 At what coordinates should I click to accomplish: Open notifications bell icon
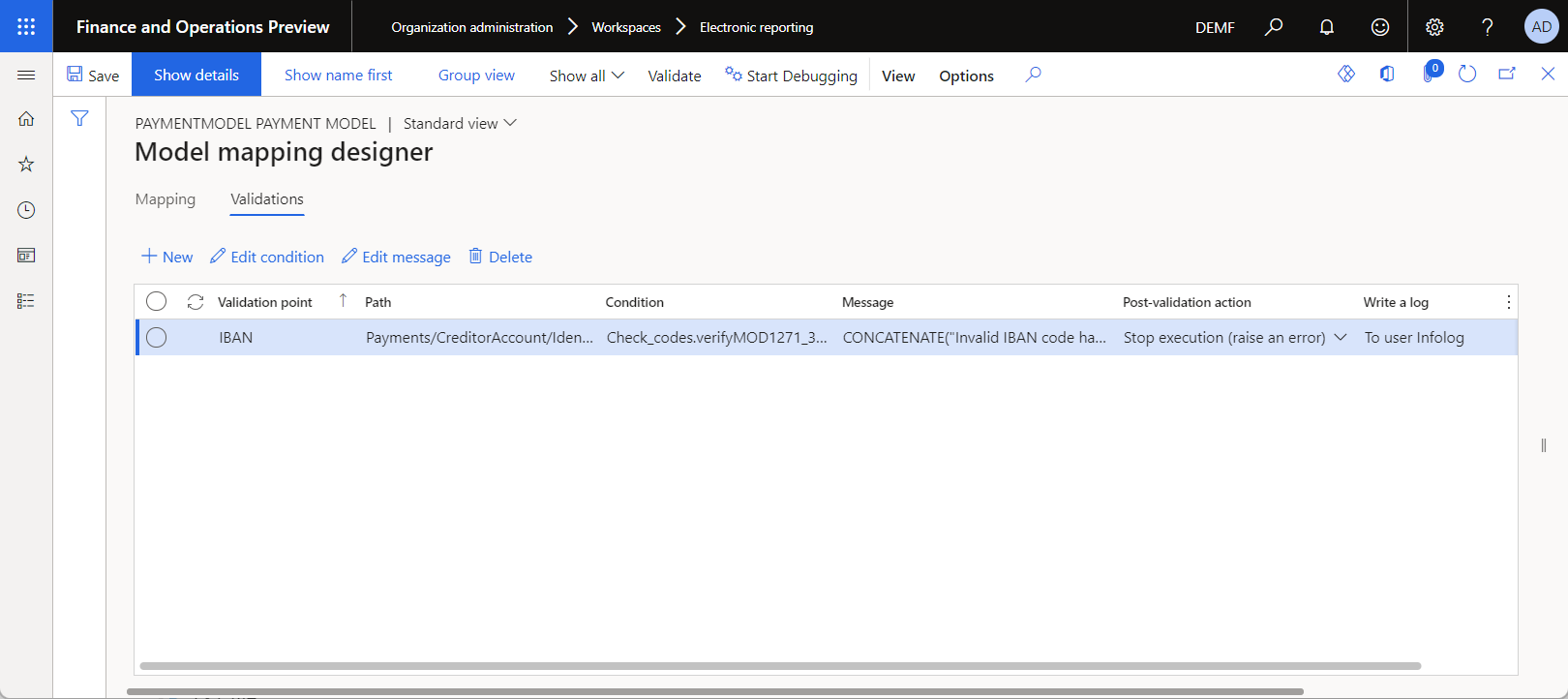tap(1327, 27)
